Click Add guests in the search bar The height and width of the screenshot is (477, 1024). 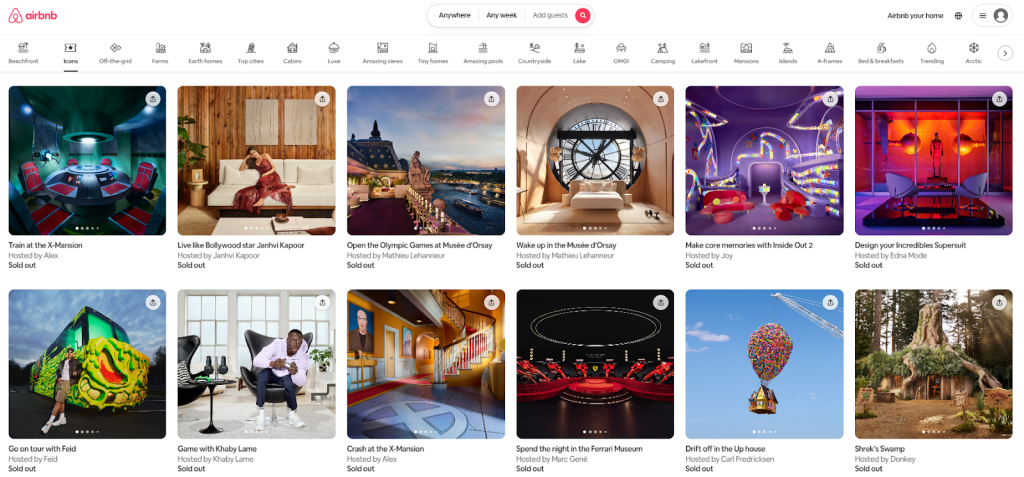pyautogui.click(x=549, y=16)
